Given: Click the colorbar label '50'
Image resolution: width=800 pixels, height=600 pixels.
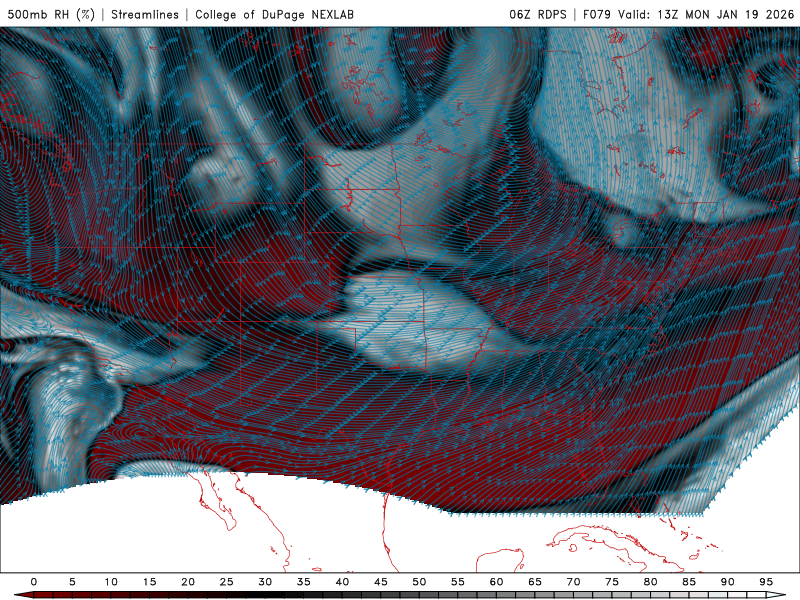Looking at the screenshot, I should 419,582.
